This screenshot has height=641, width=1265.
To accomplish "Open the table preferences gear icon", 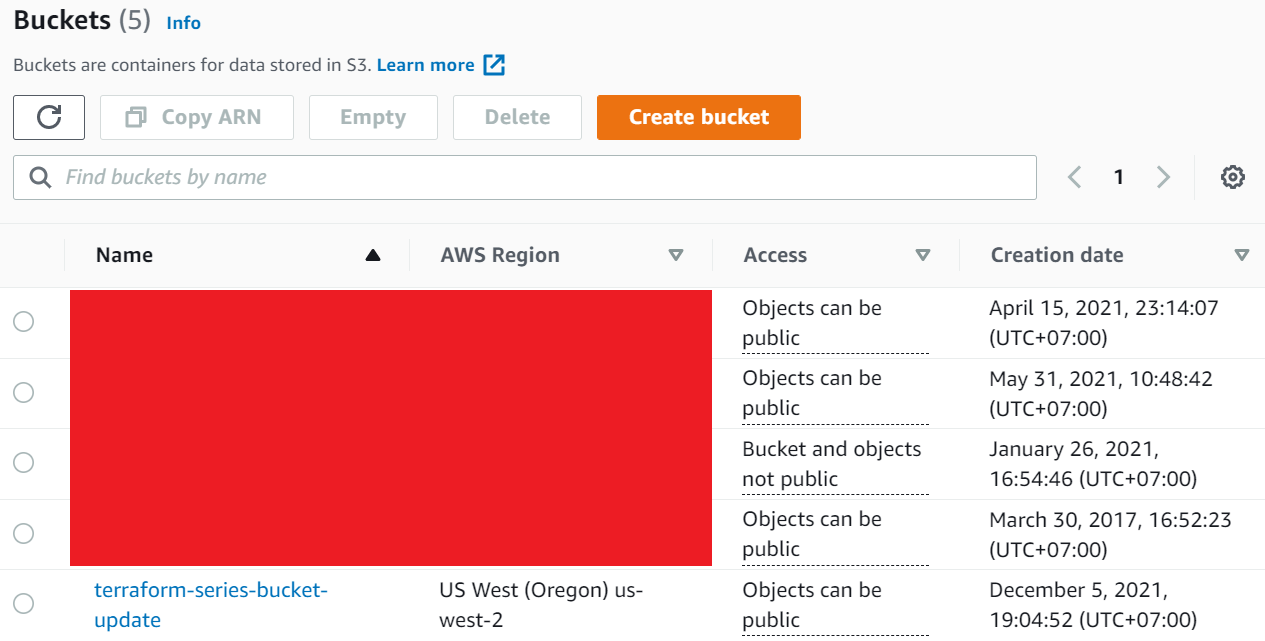I will 1232,177.
